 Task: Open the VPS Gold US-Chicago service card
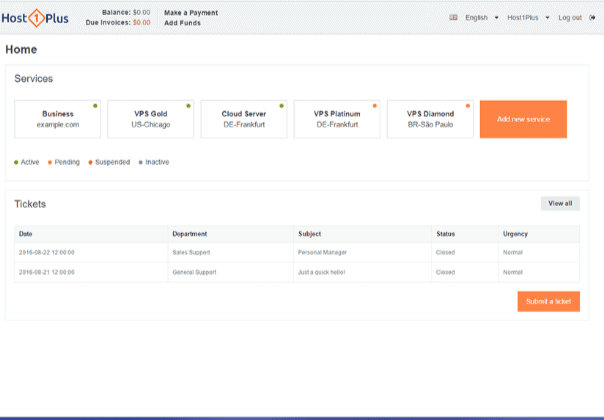151,119
